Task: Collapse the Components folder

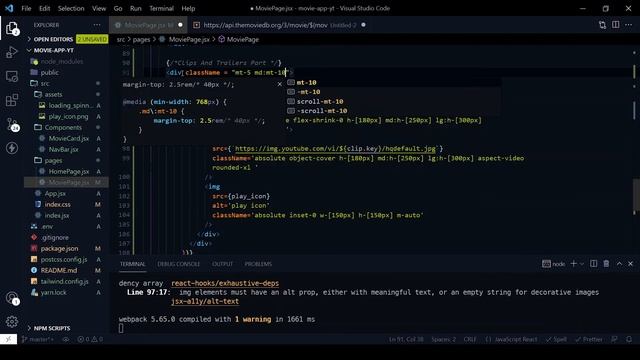Action: [63, 127]
